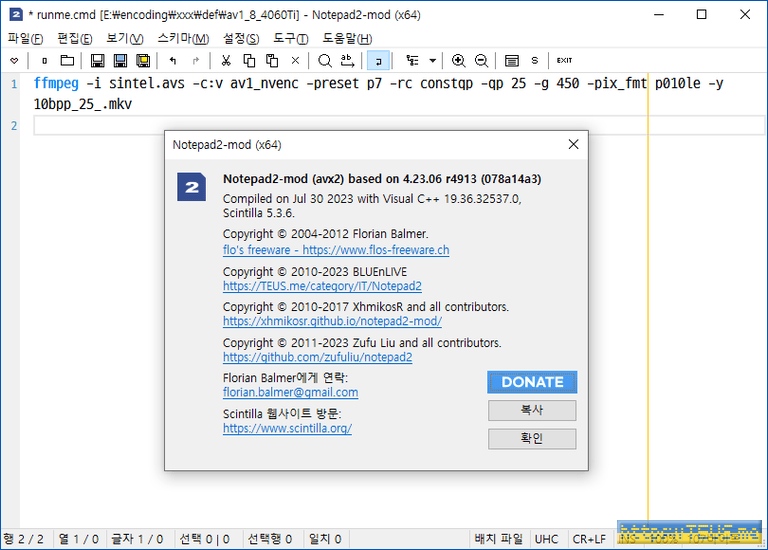The height and width of the screenshot is (550, 768).
Task: Click line number 2 in the margin
Action: click(14, 126)
